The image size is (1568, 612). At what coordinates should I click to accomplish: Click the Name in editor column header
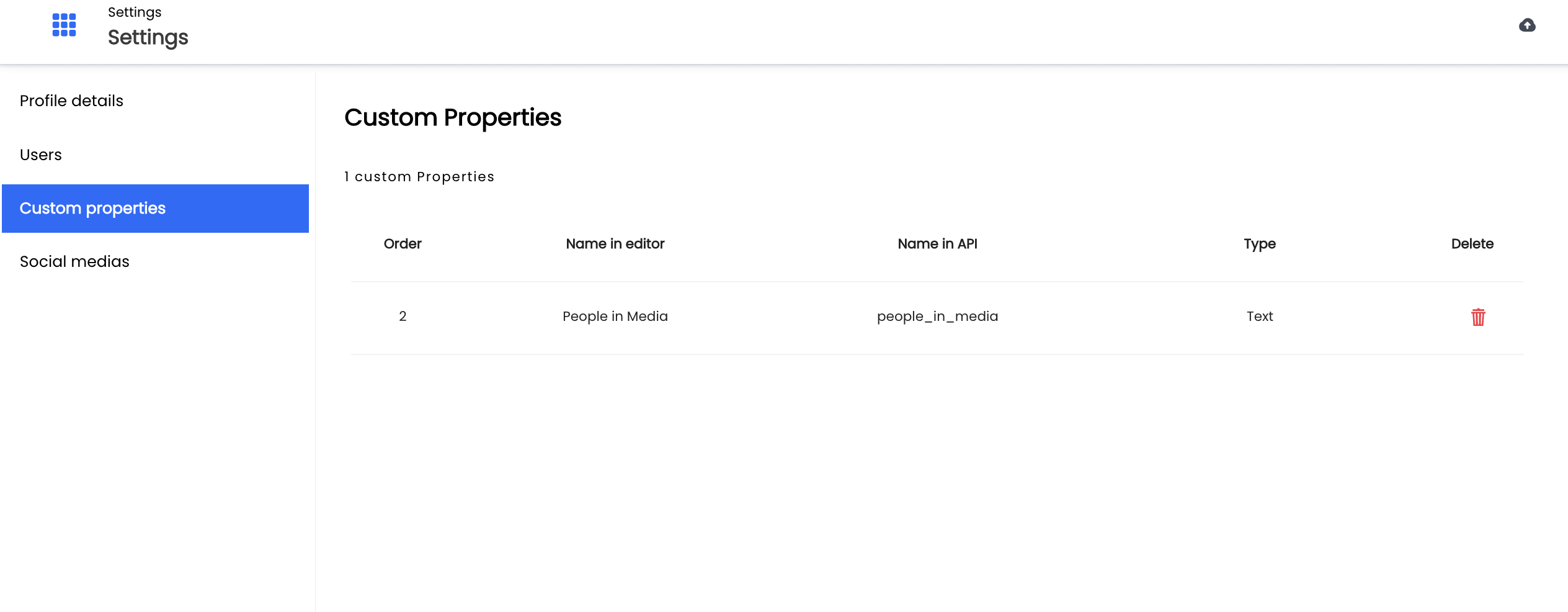tap(615, 244)
